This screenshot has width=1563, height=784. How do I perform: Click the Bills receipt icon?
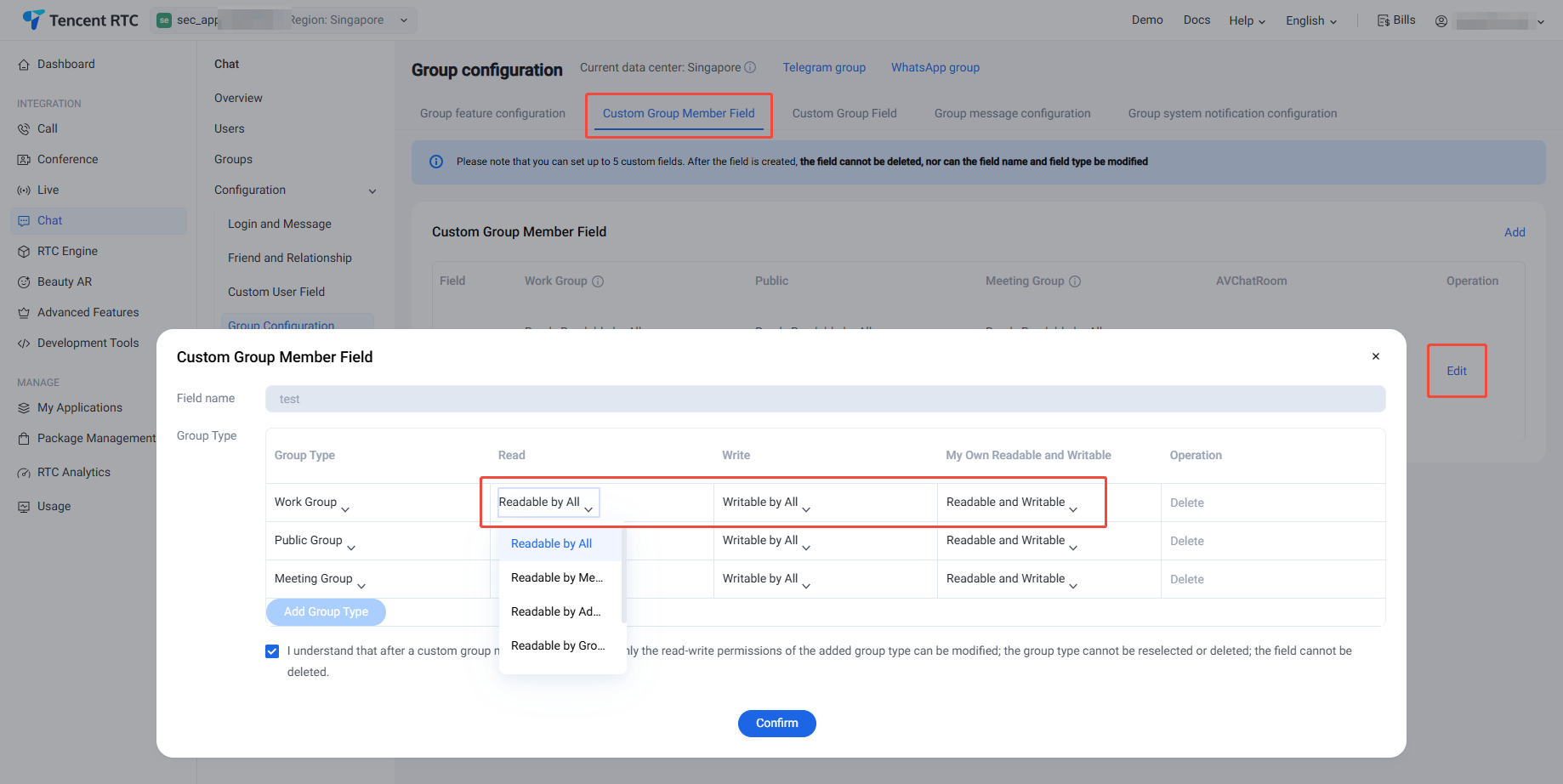[x=1384, y=20]
